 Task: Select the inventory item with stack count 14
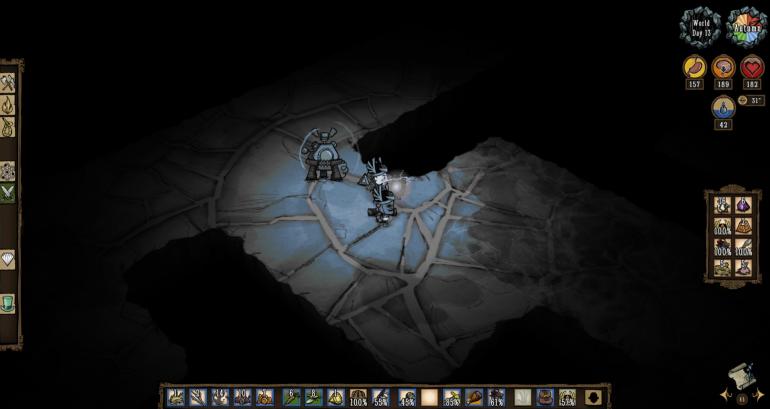point(220,397)
